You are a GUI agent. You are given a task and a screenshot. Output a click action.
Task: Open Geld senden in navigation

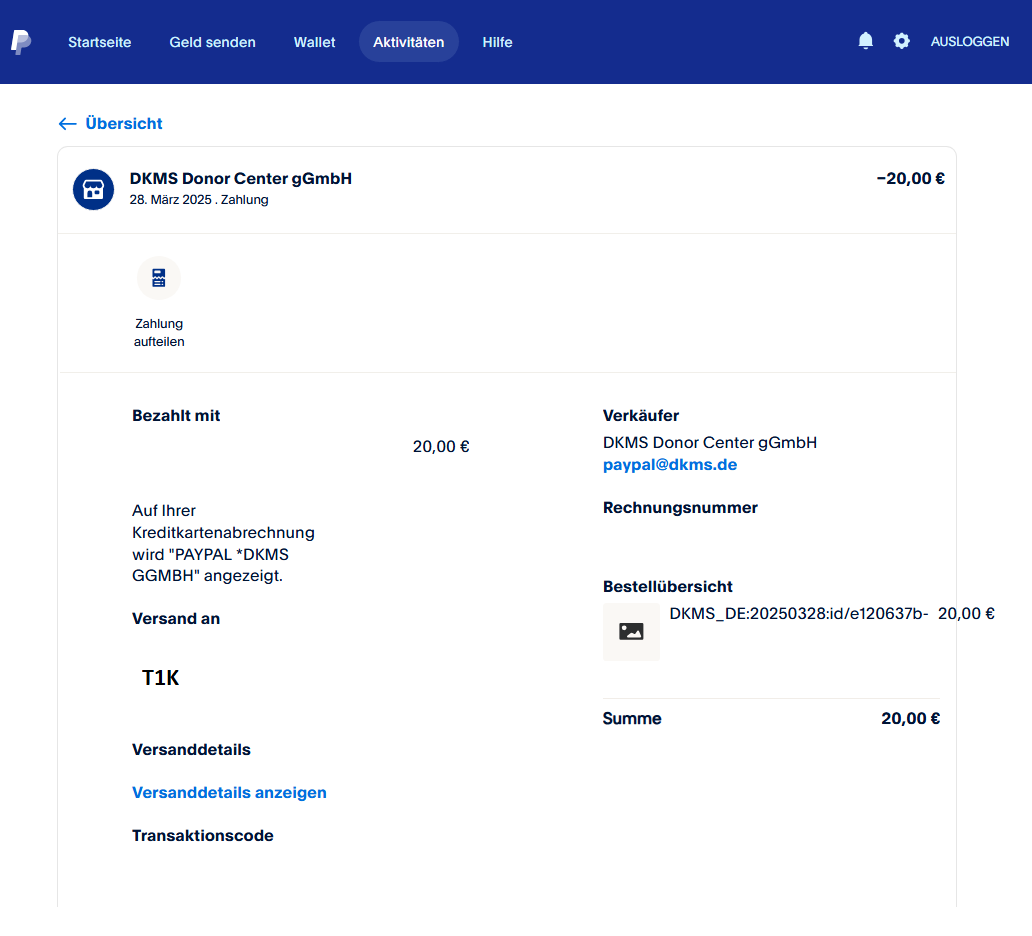[x=212, y=42]
